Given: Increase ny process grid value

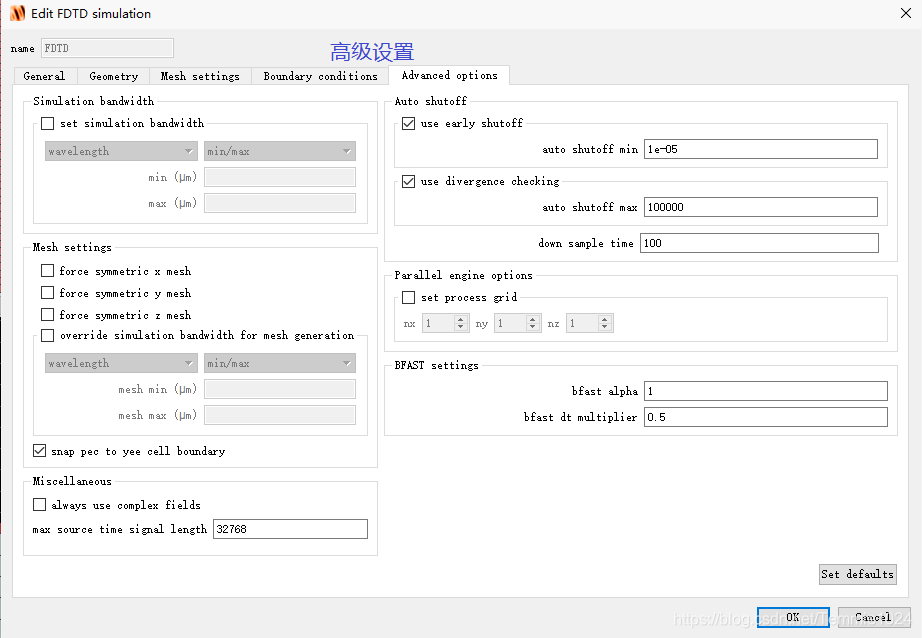Looking at the screenshot, I should coord(533,319).
